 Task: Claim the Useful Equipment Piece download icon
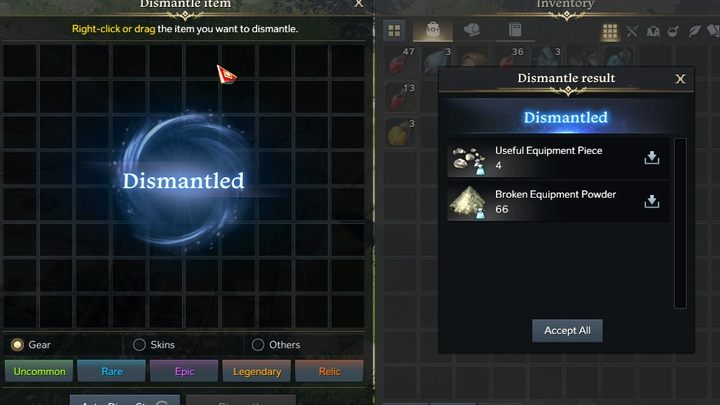[x=652, y=158]
